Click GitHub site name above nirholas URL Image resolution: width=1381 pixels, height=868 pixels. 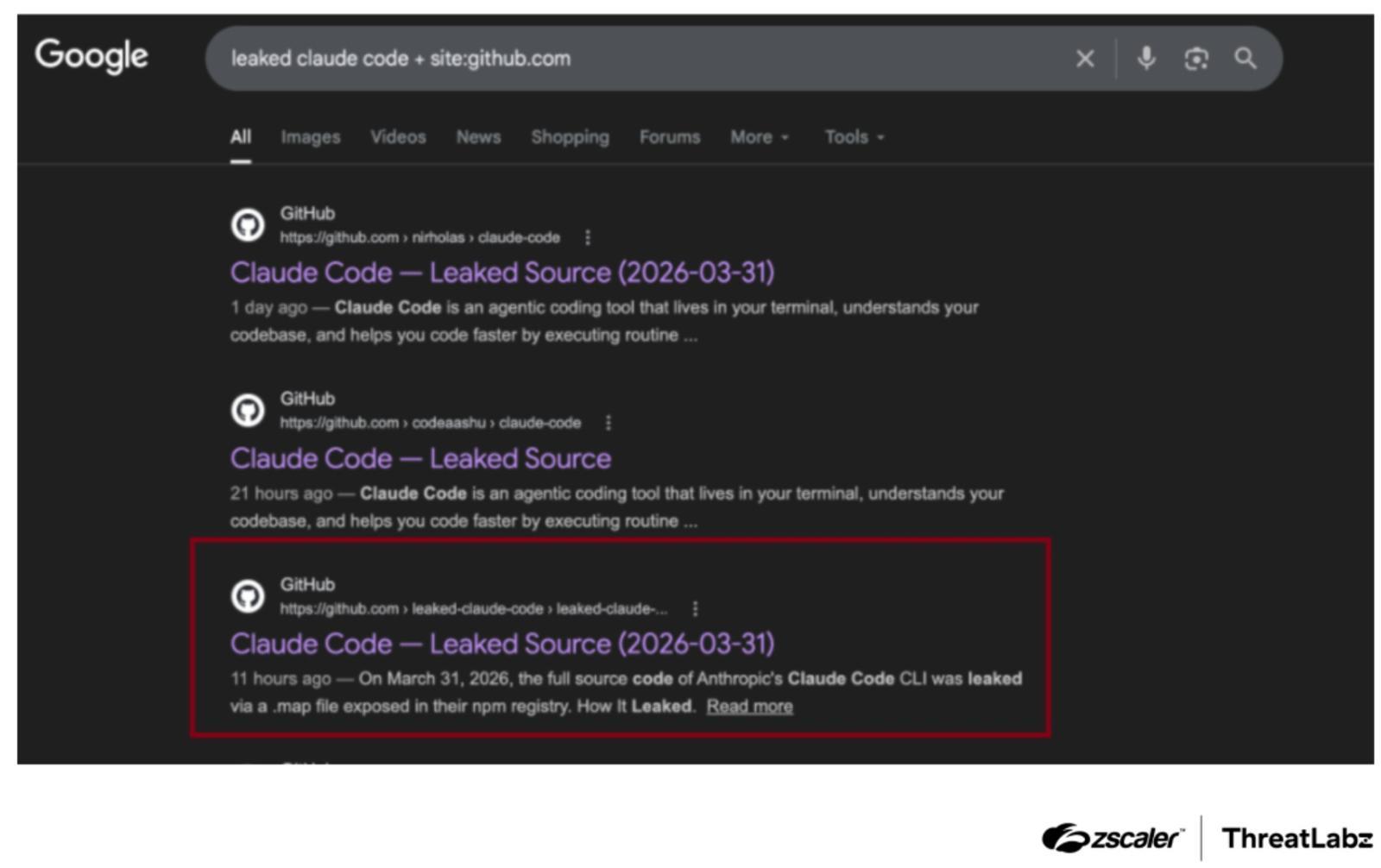pyautogui.click(x=307, y=213)
